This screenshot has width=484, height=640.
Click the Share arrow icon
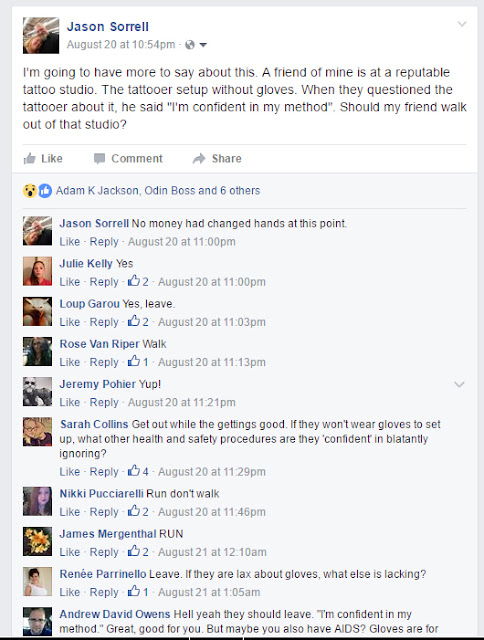tap(199, 158)
